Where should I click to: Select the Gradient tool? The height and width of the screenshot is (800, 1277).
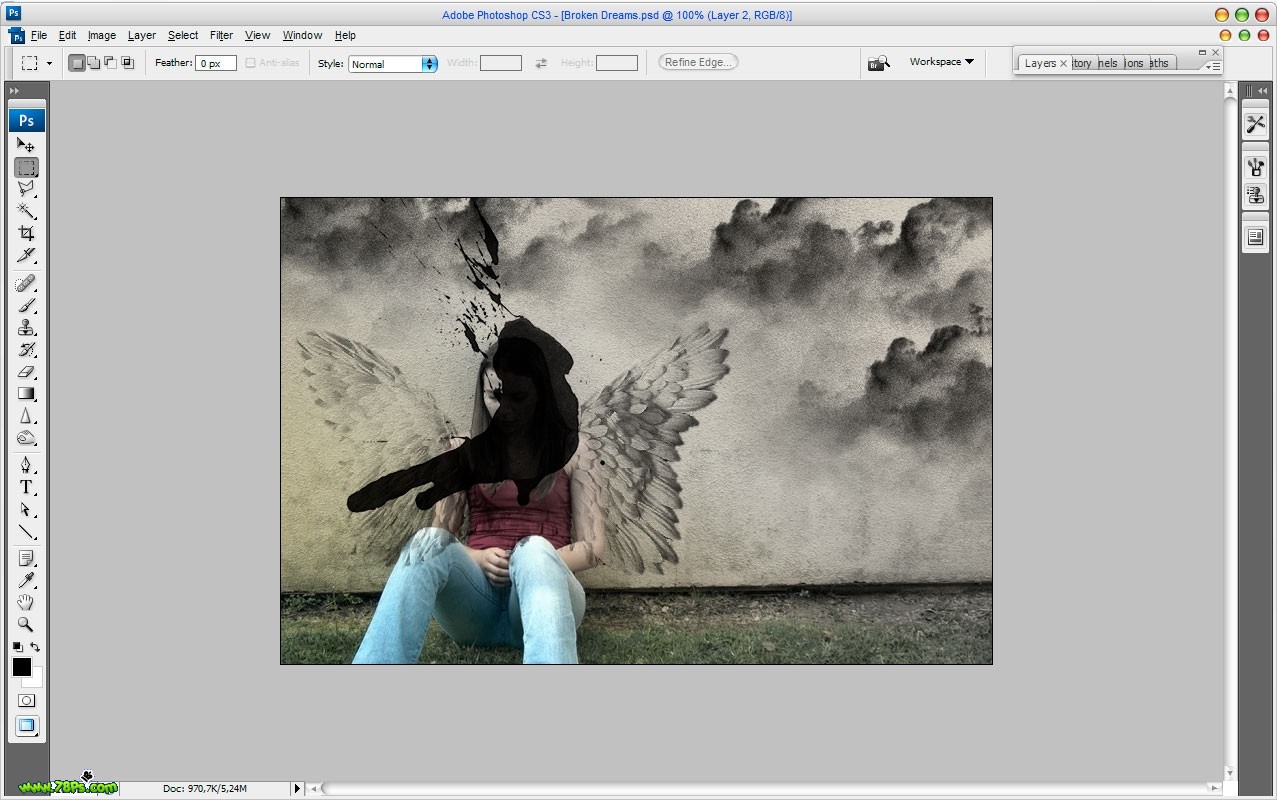(x=26, y=394)
